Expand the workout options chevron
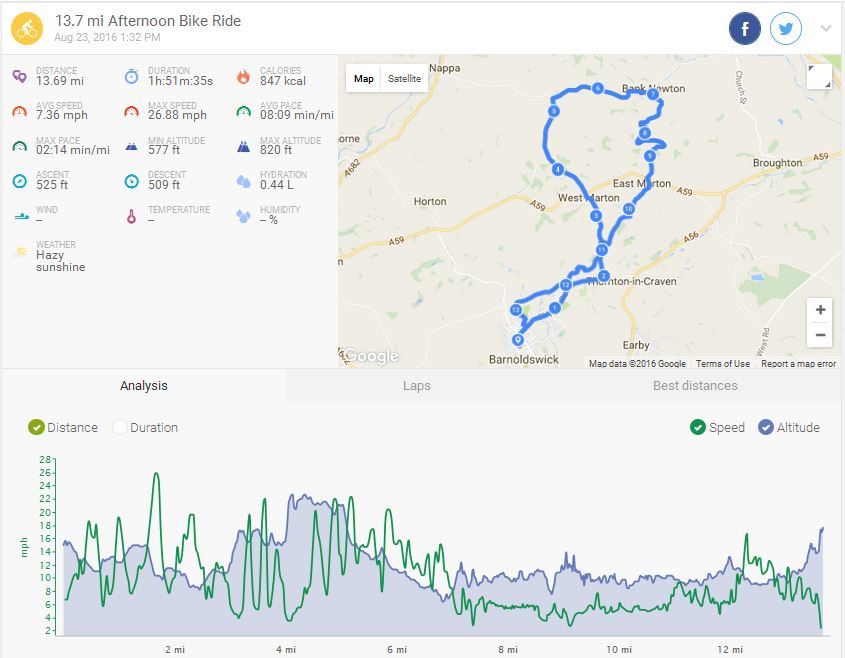The width and height of the screenshot is (845, 658). coord(826,29)
